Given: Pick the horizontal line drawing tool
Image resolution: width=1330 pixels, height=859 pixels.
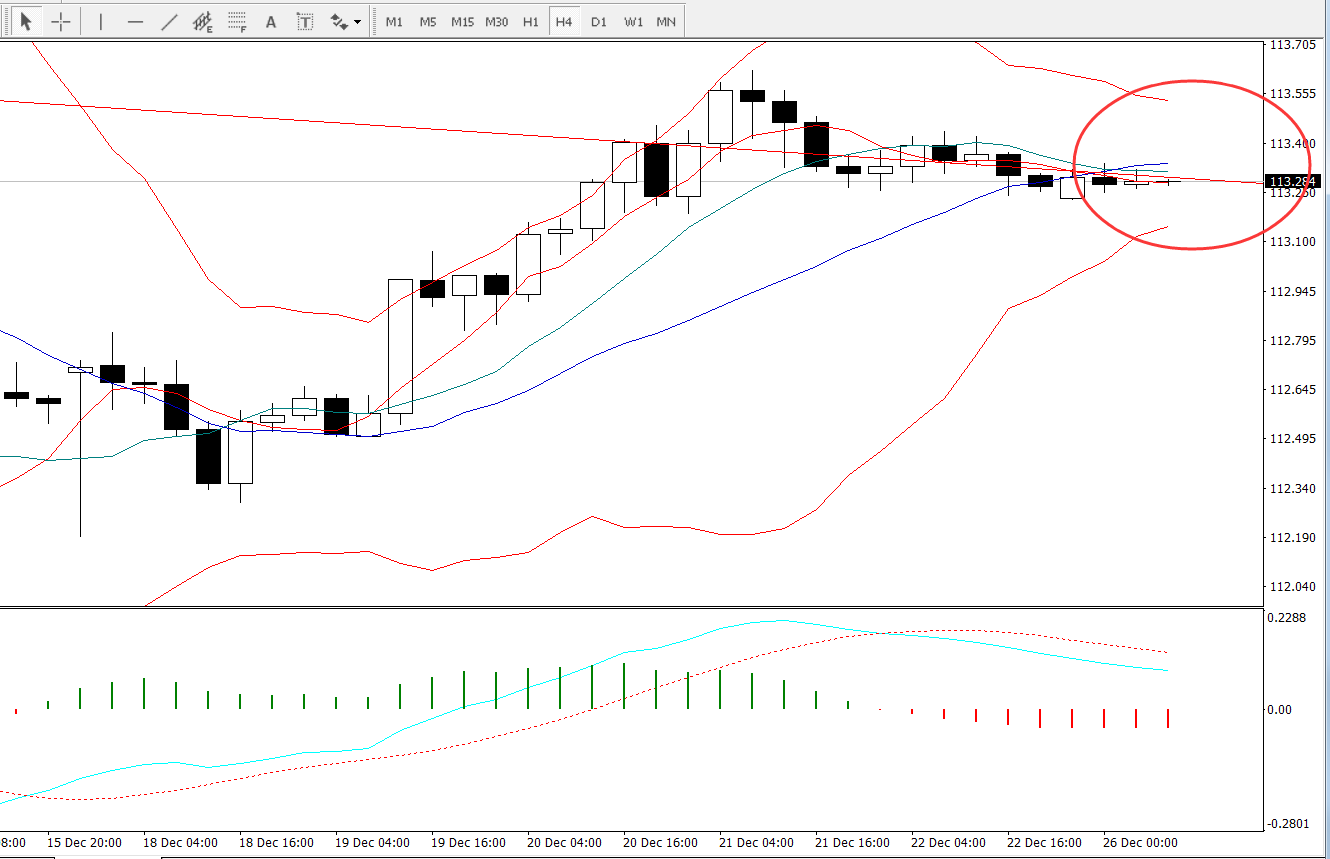Looking at the screenshot, I should click(x=136, y=21).
